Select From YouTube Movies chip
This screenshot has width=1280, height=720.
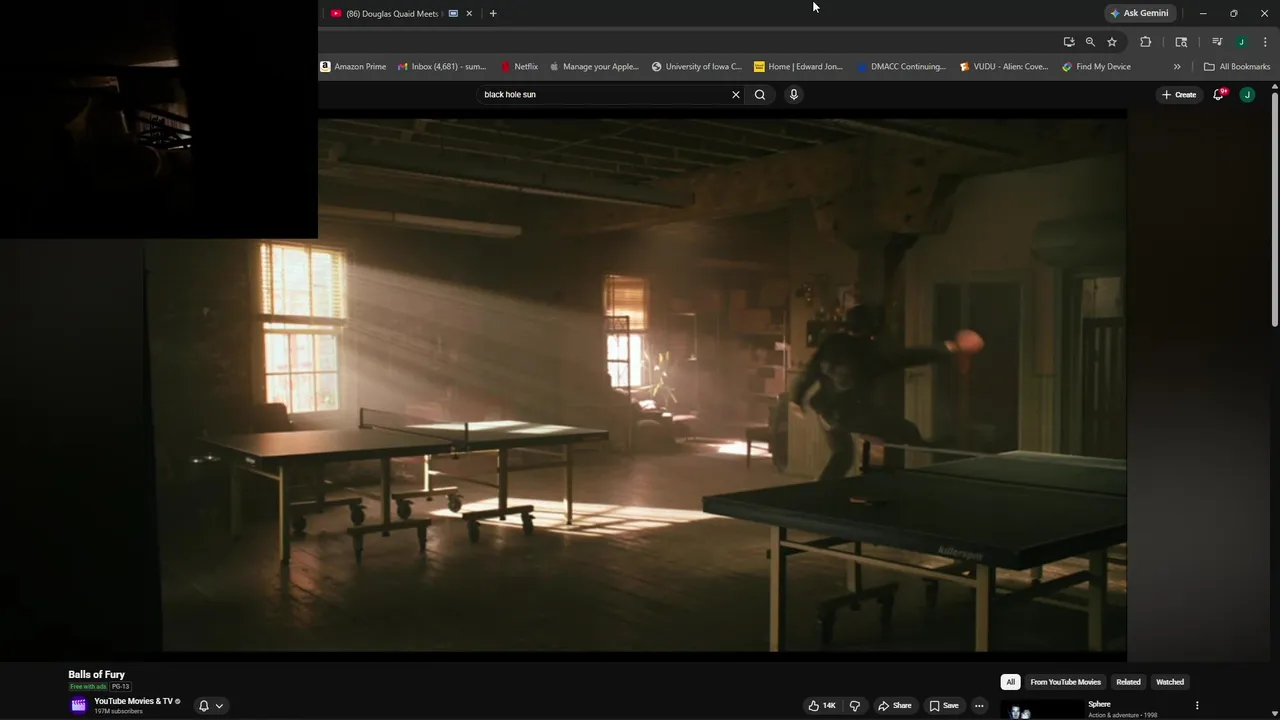coord(1065,682)
